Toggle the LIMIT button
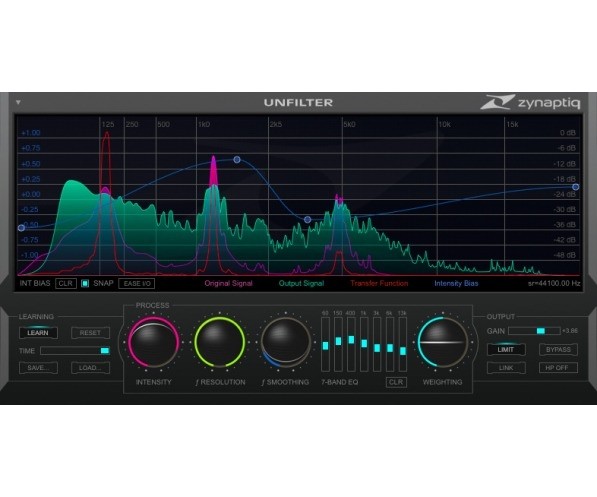This screenshot has width=597, height=497. 506,350
